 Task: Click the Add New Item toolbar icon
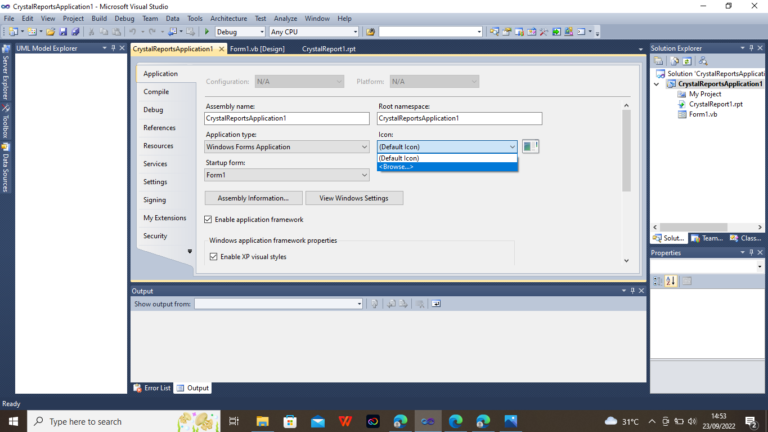click(x=32, y=32)
